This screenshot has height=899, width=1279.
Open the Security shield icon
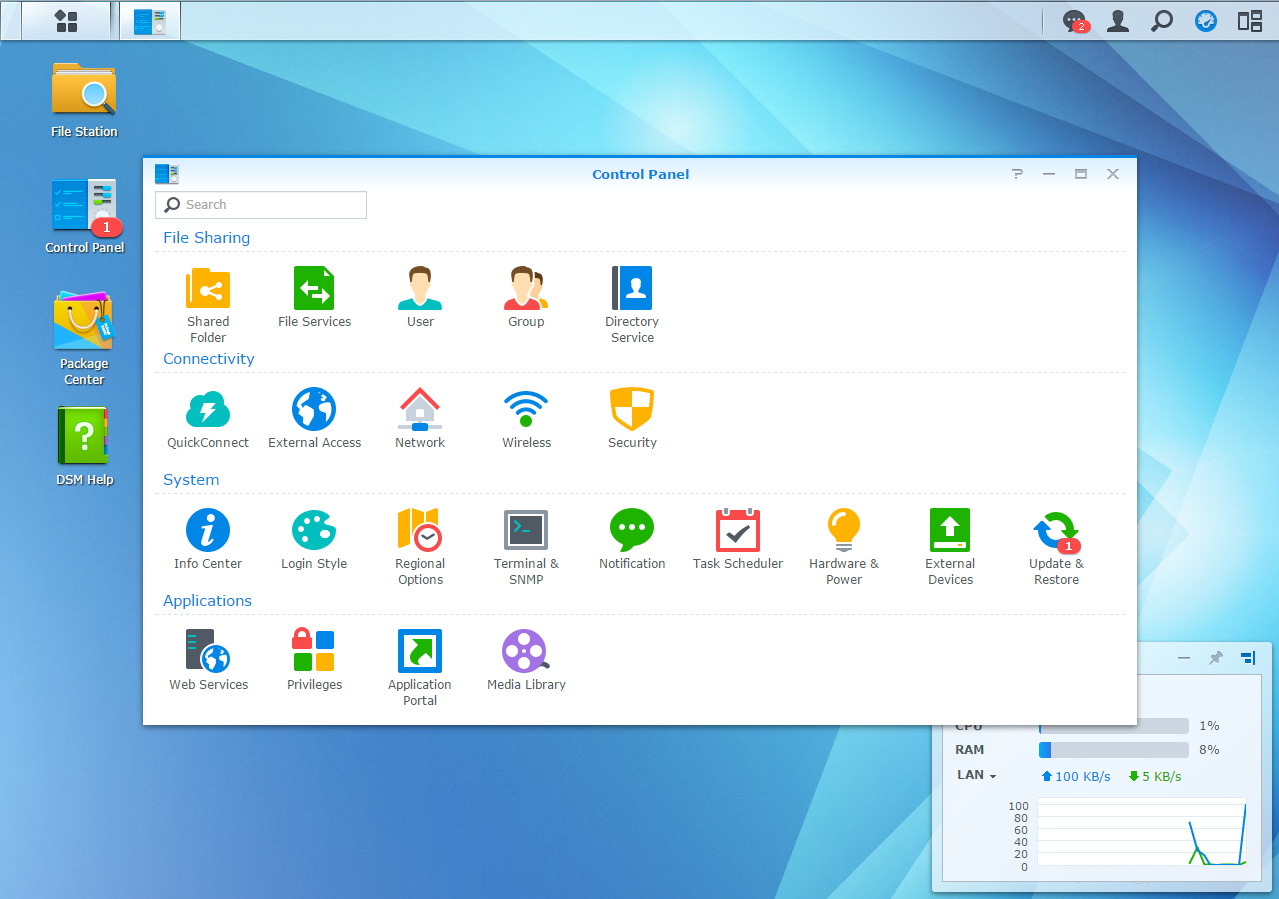632,409
